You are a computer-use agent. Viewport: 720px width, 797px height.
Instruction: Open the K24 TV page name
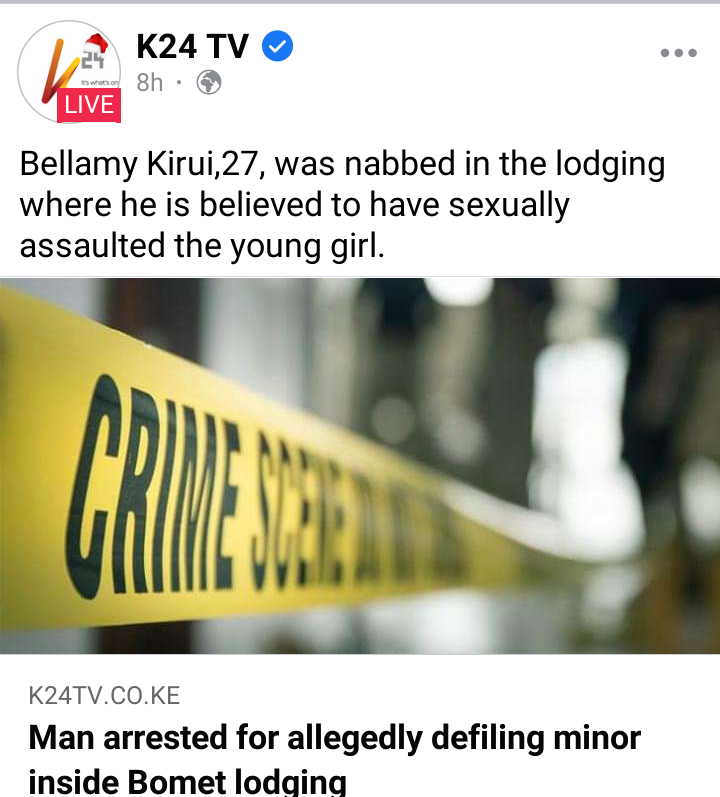point(193,46)
